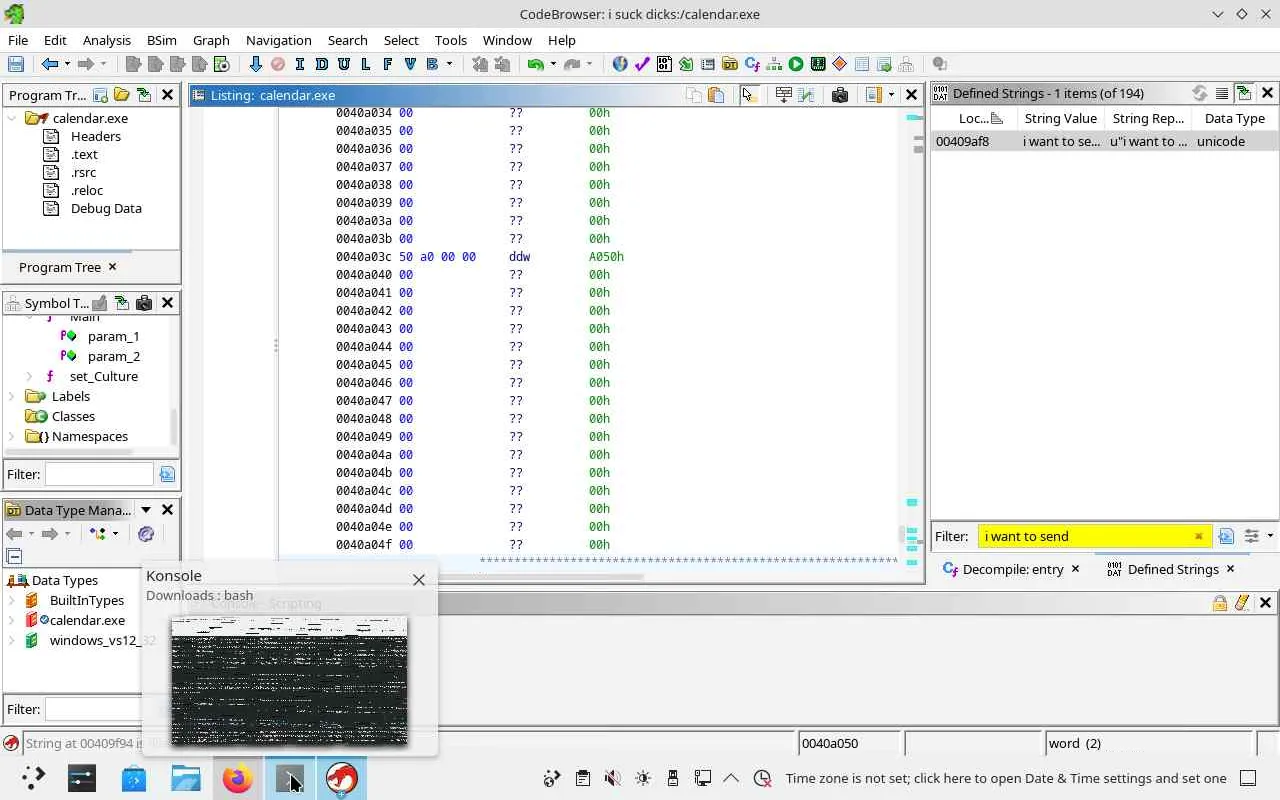Click the paste icon in Listing header
This screenshot has width=1280, height=800.
(x=716, y=95)
